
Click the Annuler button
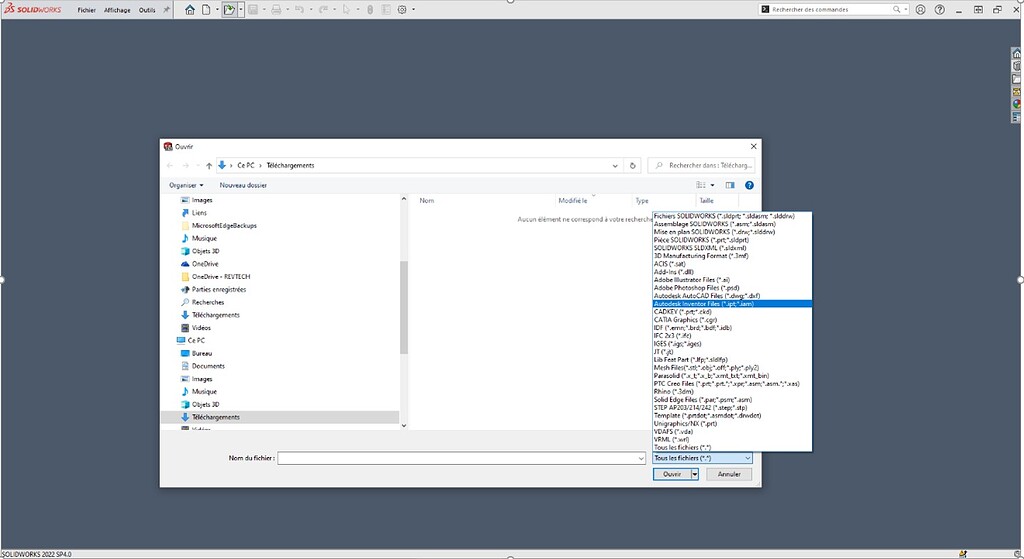[x=729, y=474]
